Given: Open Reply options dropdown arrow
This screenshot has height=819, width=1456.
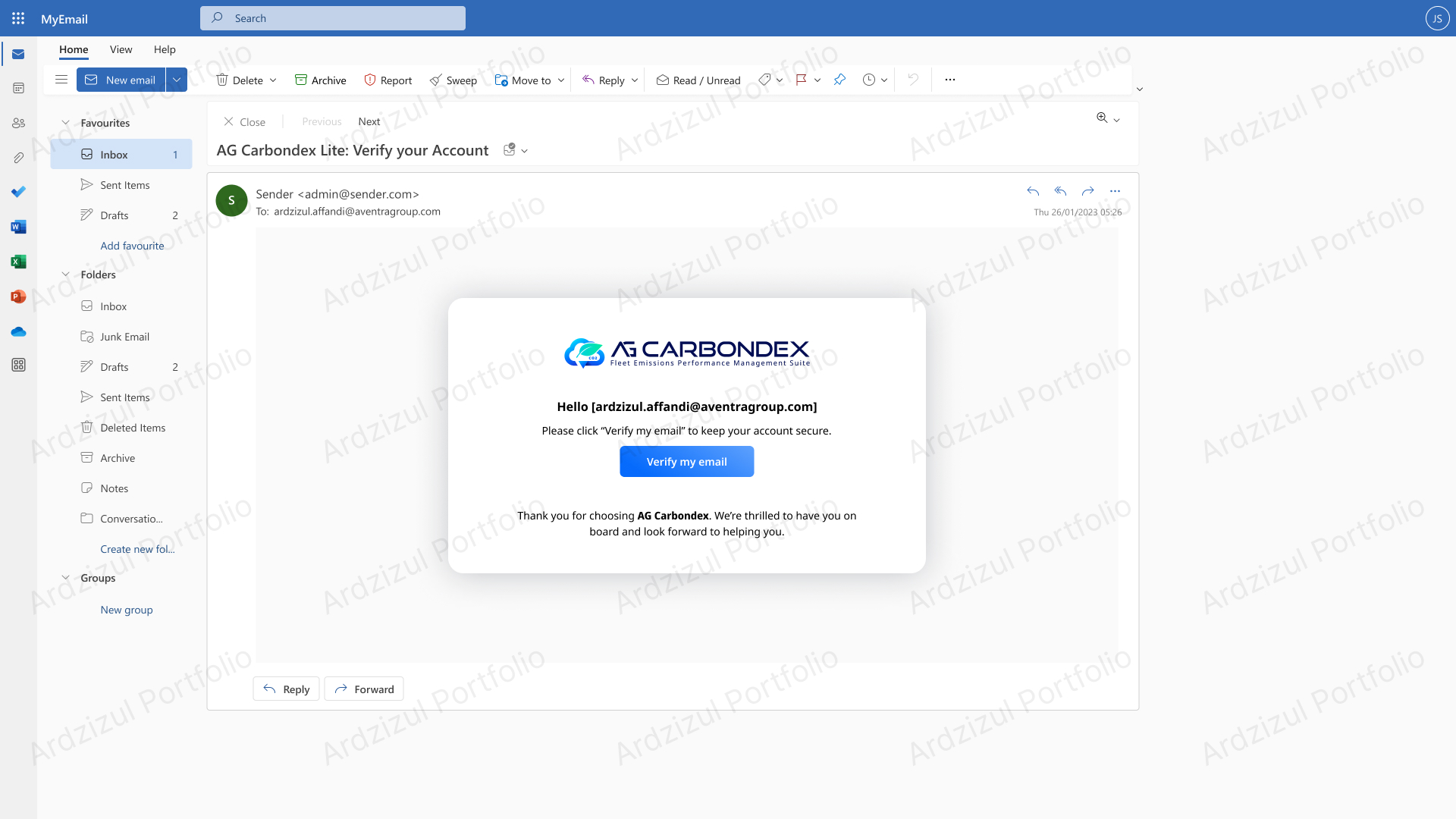Looking at the screenshot, I should (635, 80).
